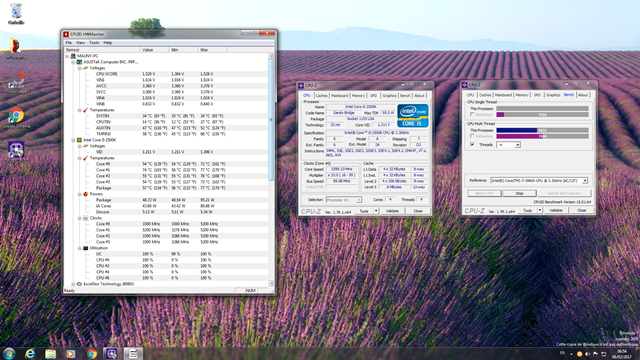
Task: Click the Voltages icon under Intel Core i5-2500K
Action: tap(86, 146)
